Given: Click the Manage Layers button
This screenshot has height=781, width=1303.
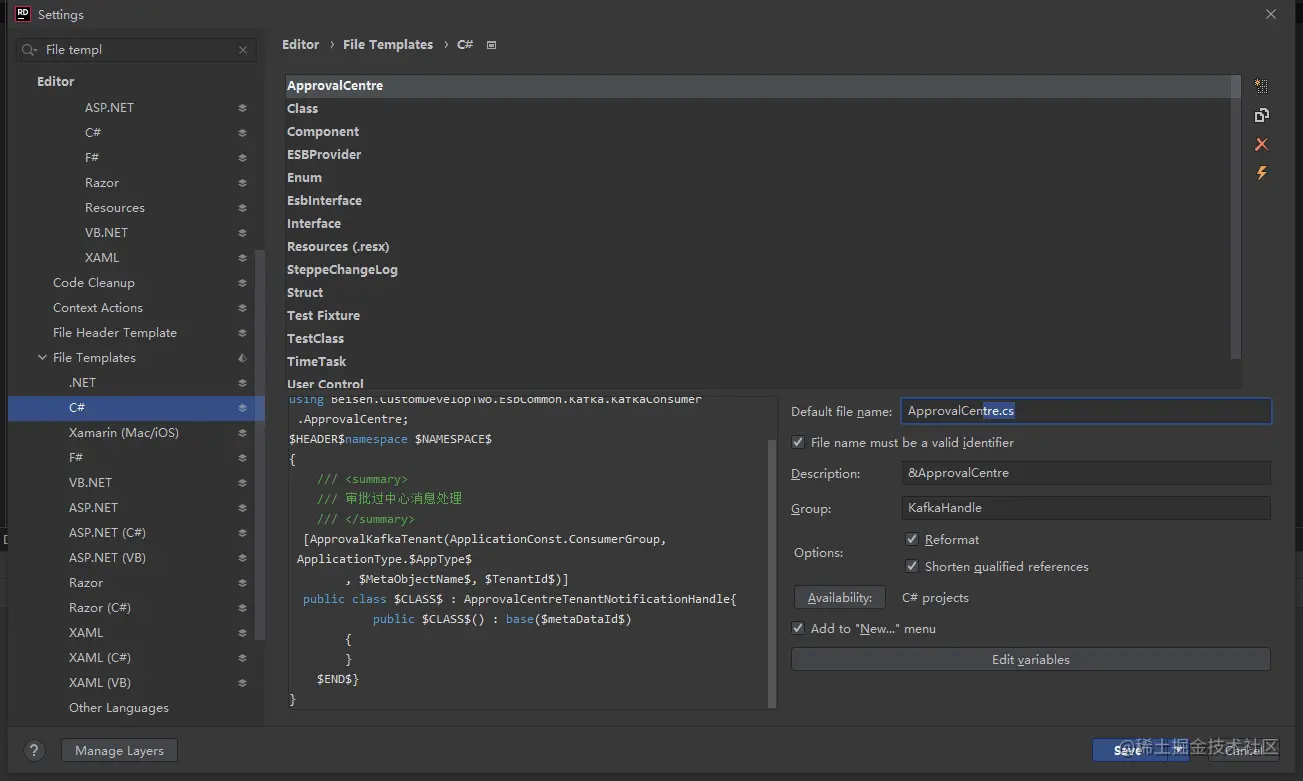Looking at the screenshot, I should click(x=119, y=751).
